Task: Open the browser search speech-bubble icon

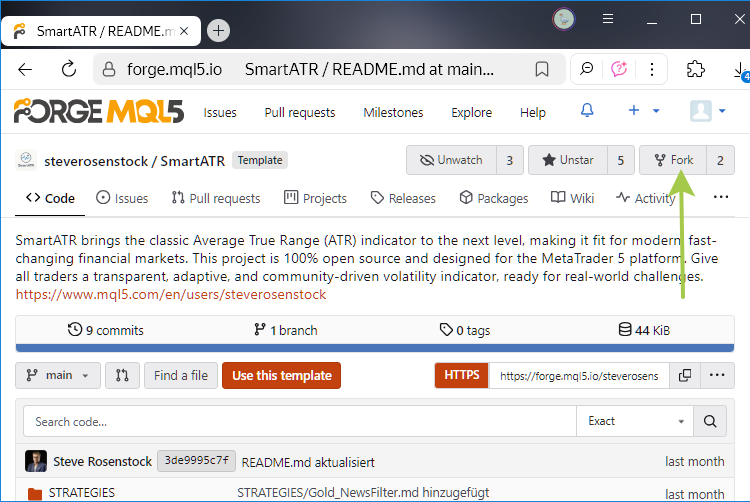Action: [x=586, y=69]
